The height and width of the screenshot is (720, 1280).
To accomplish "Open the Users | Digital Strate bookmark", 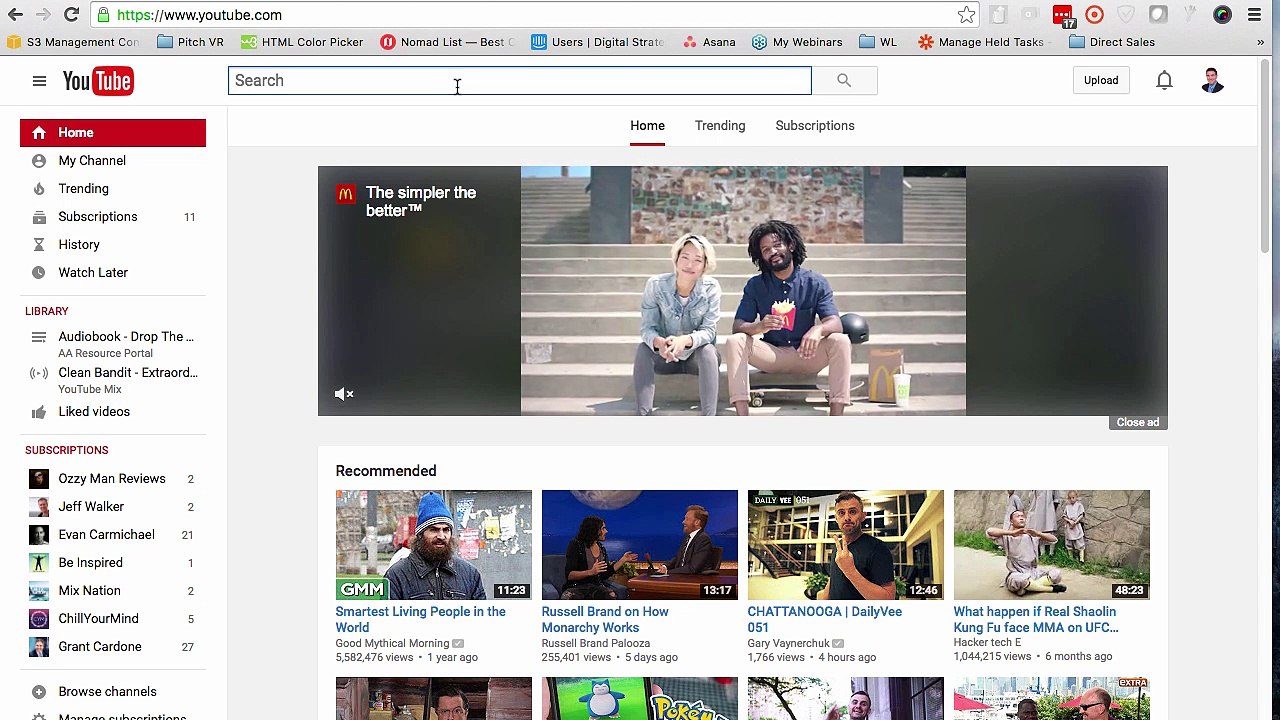I will tap(597, 42).
